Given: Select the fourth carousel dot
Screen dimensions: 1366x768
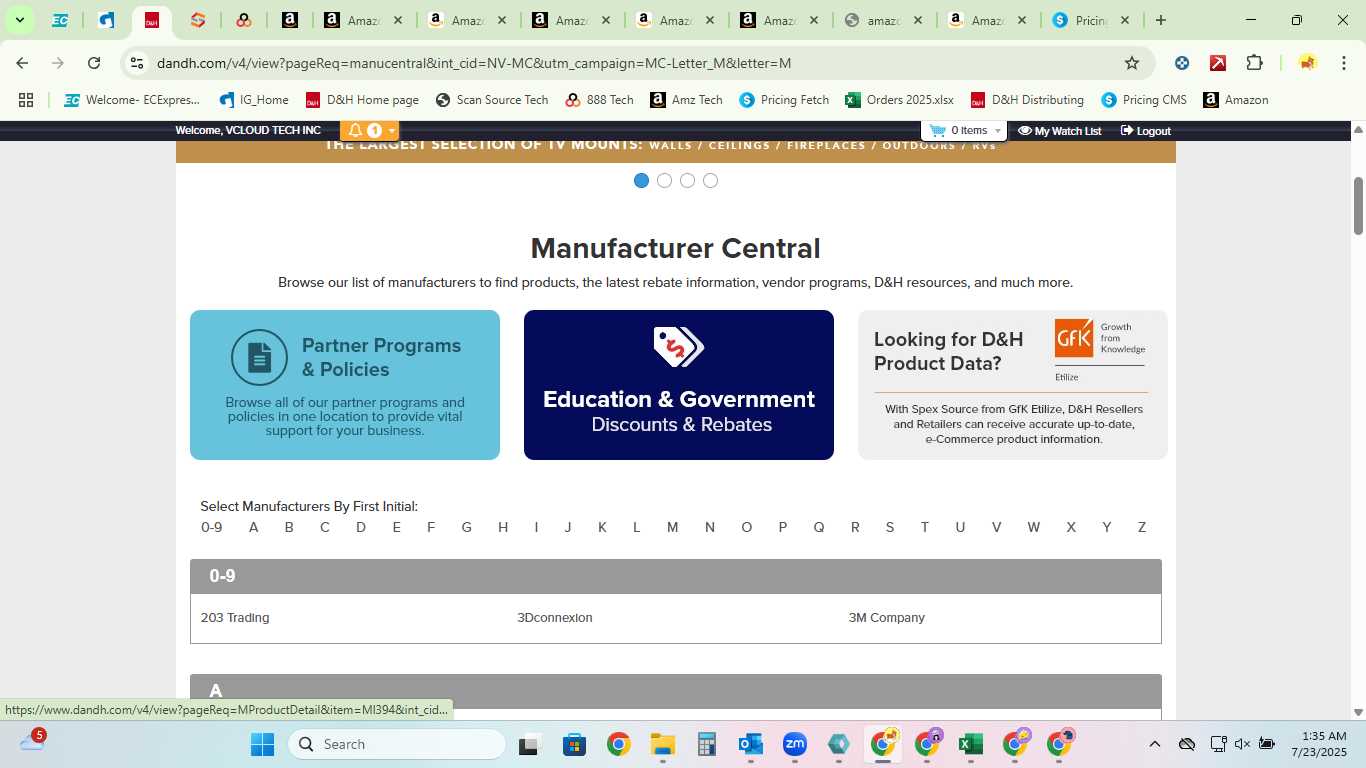Looking at the screenshot, I should (710, 181).
